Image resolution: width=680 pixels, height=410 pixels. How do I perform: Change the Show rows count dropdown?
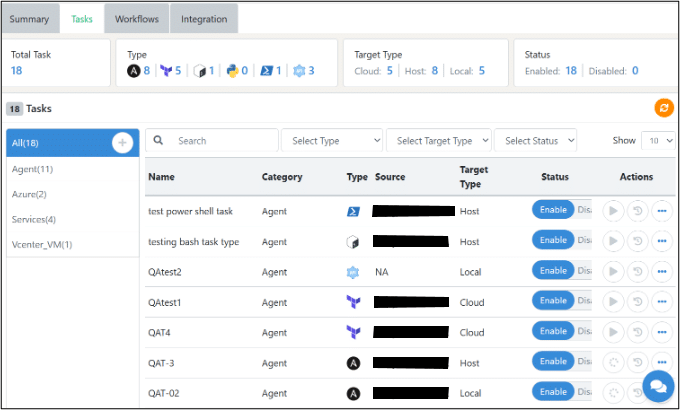pyautogui.click(x=658, y=141)
